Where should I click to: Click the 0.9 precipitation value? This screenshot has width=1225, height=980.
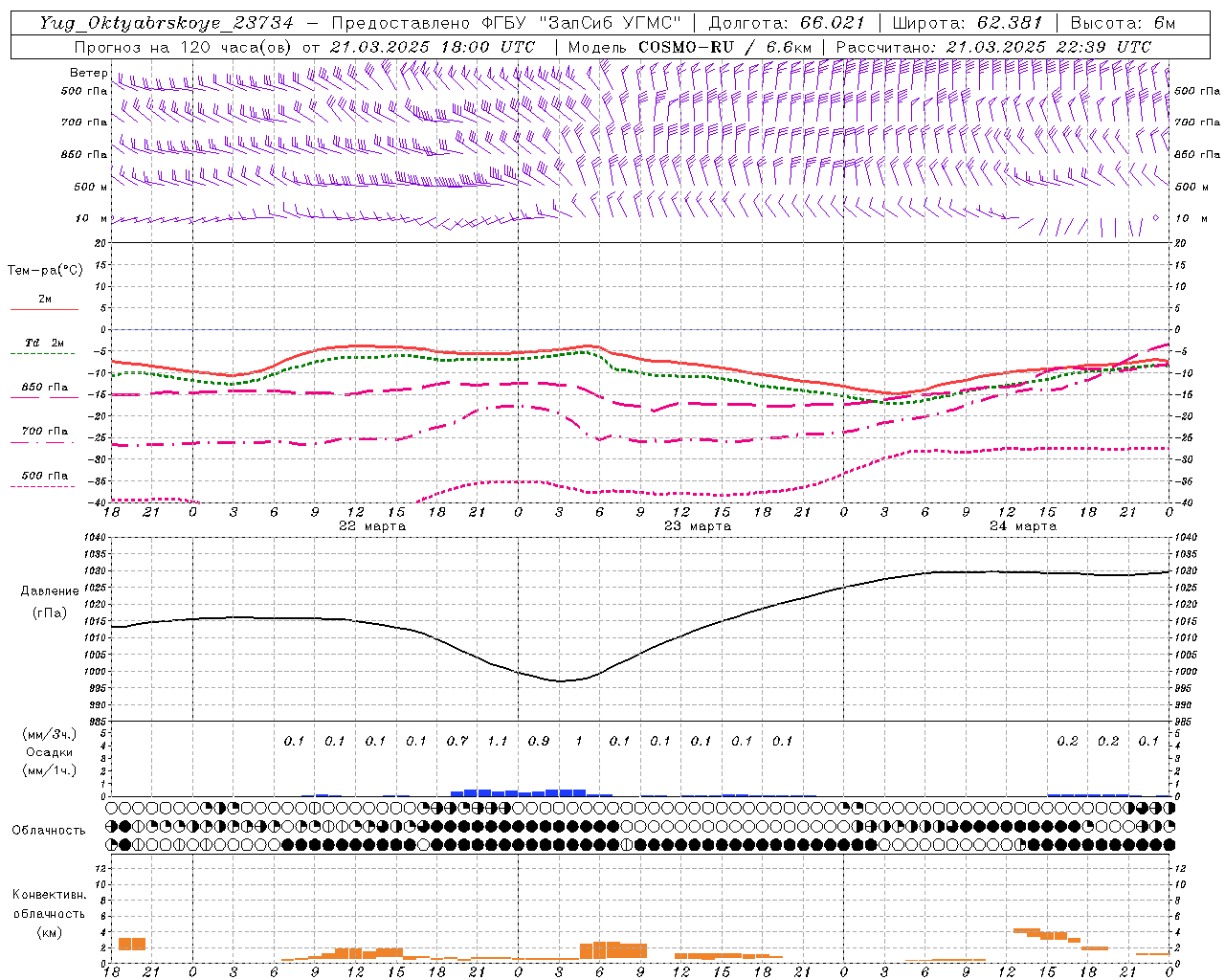click(x=539, y=742)
